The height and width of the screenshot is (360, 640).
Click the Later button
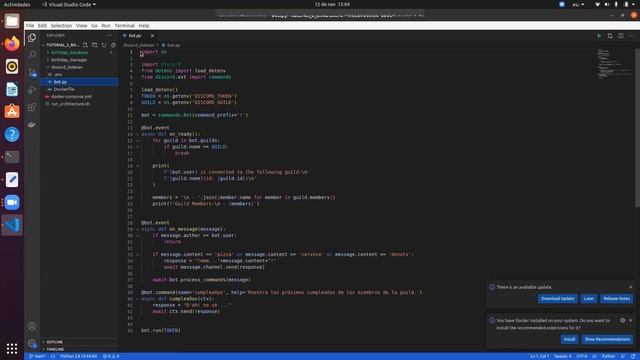(x=589, y=299)
